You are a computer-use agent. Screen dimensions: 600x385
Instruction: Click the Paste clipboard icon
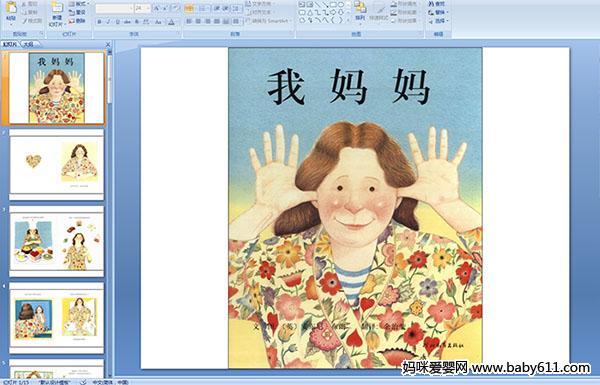pyautogui.click(x=11, y=8)
